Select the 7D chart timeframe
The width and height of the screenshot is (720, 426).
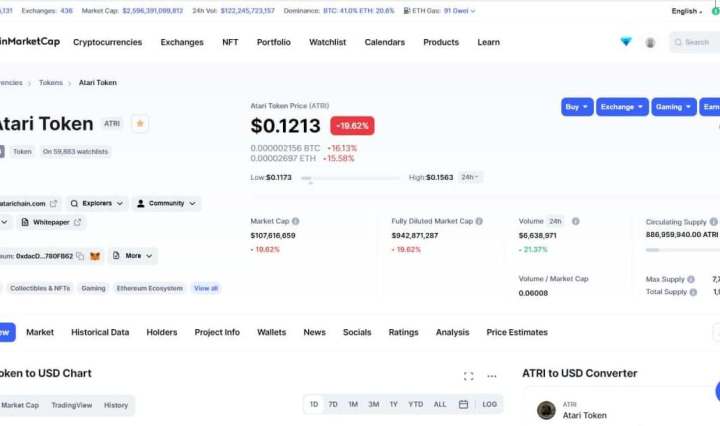point(333,405)
